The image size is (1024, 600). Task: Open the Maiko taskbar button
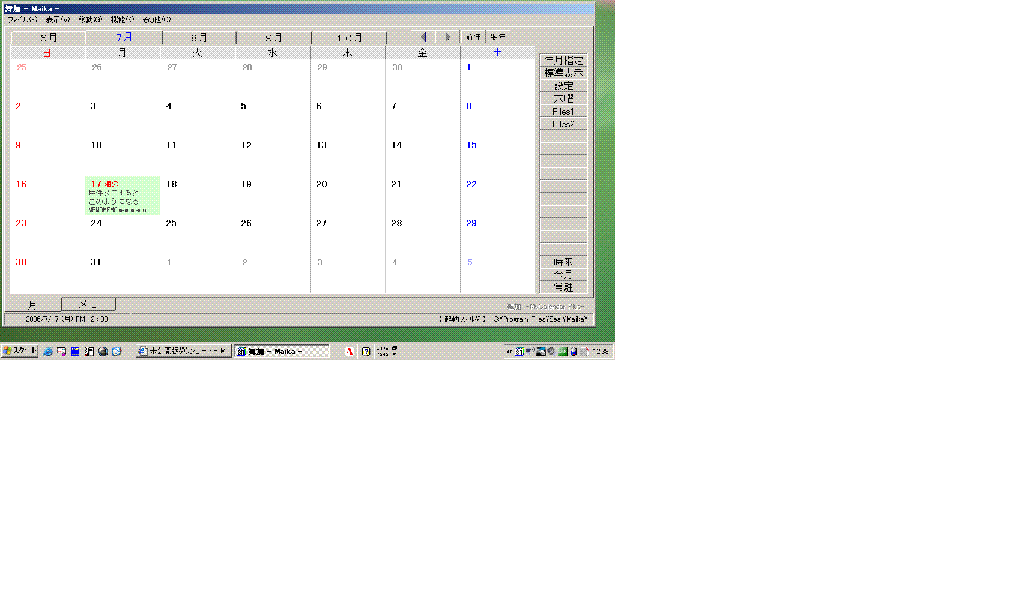pyautogui.click(x=281, y=352)
